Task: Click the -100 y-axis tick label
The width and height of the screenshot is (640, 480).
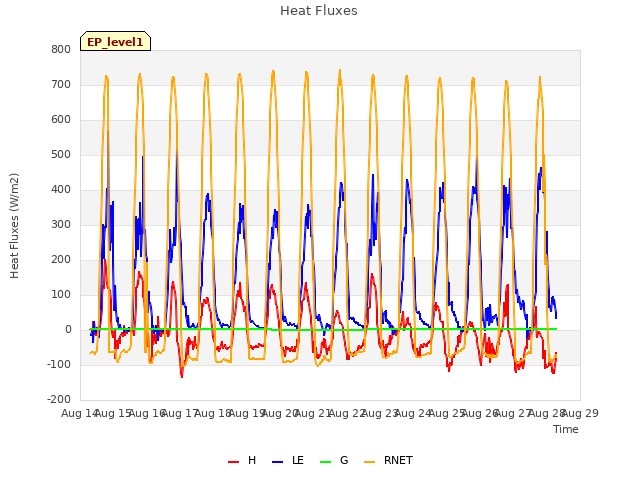Action: [x=59, y=364]
